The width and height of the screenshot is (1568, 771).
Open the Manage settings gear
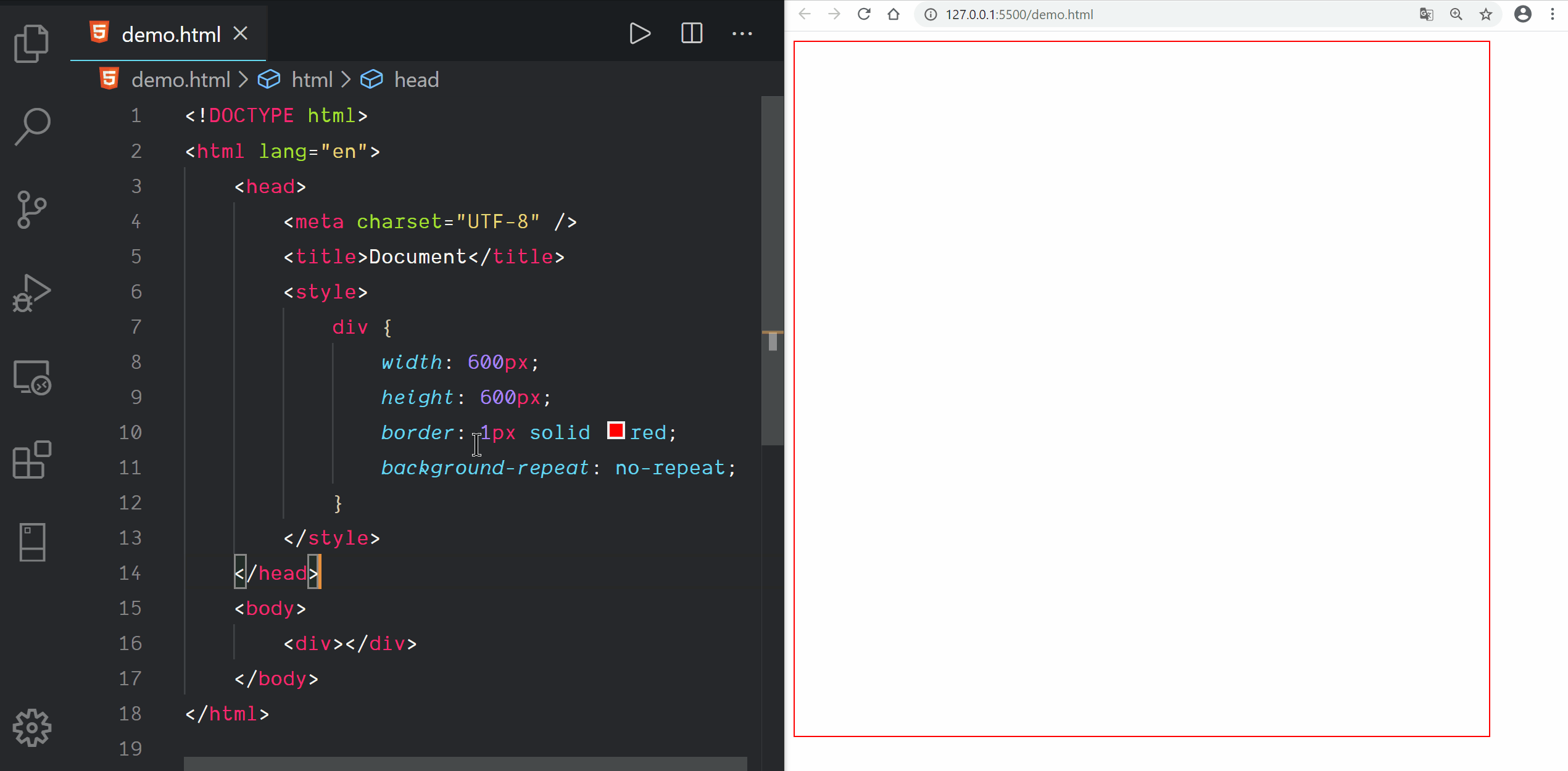(x=31, y=728)
